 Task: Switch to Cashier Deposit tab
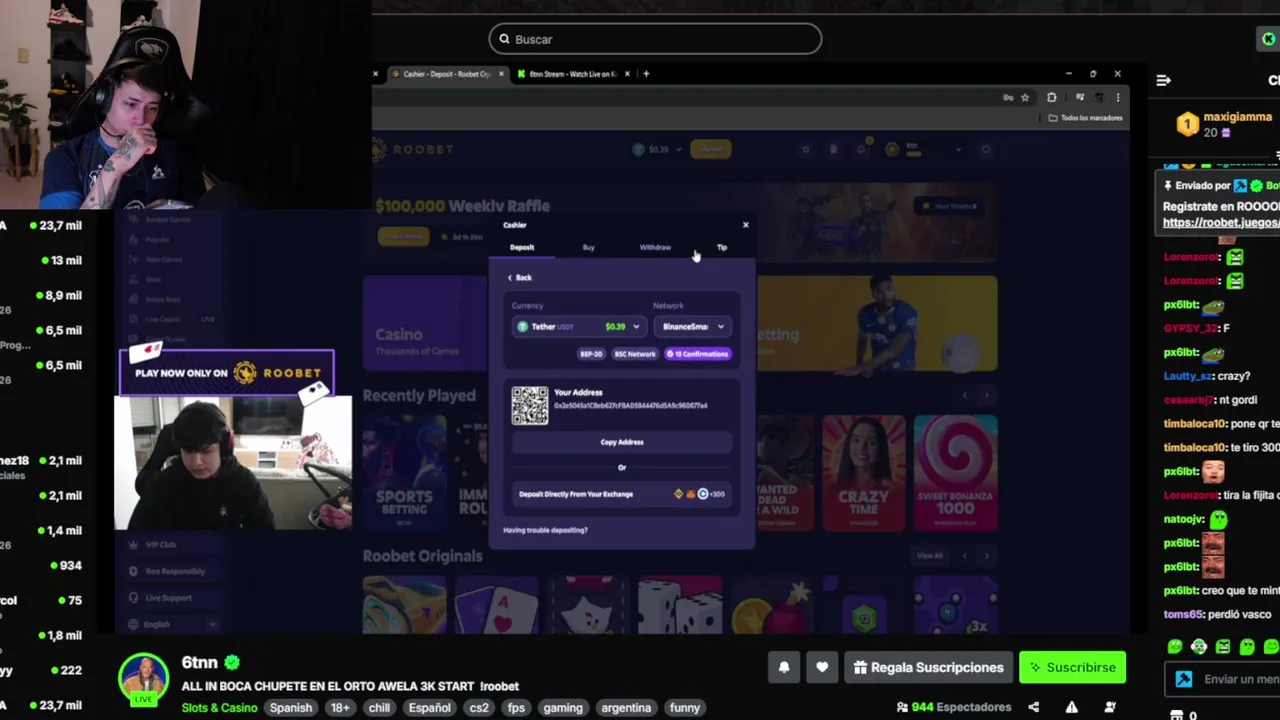pyautogui.click(x=522, y=247)
